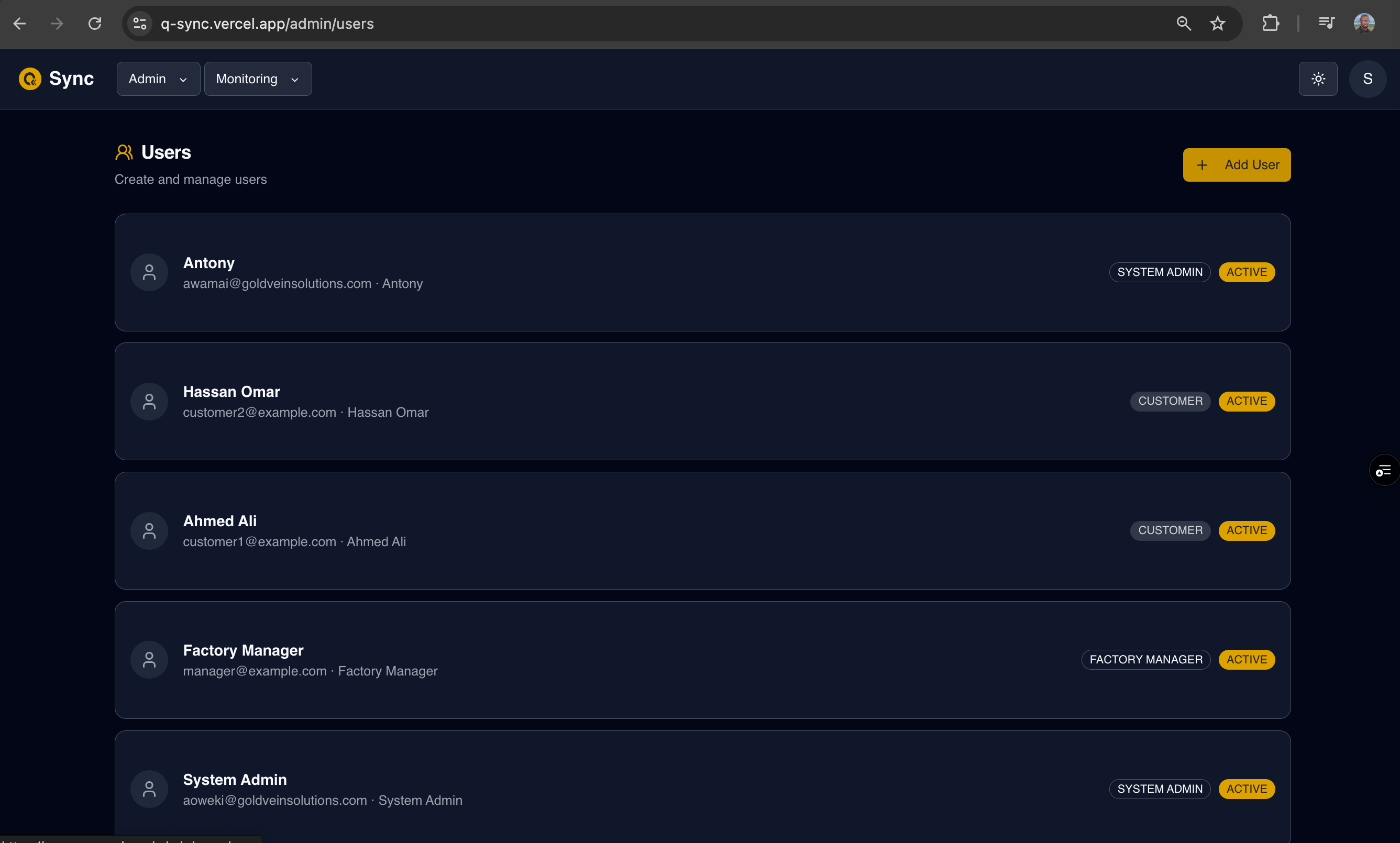1400x843 pixels.
Task: Expand the Monitoring dropdown
Action: pyautogui.click(x=257, y=79)
